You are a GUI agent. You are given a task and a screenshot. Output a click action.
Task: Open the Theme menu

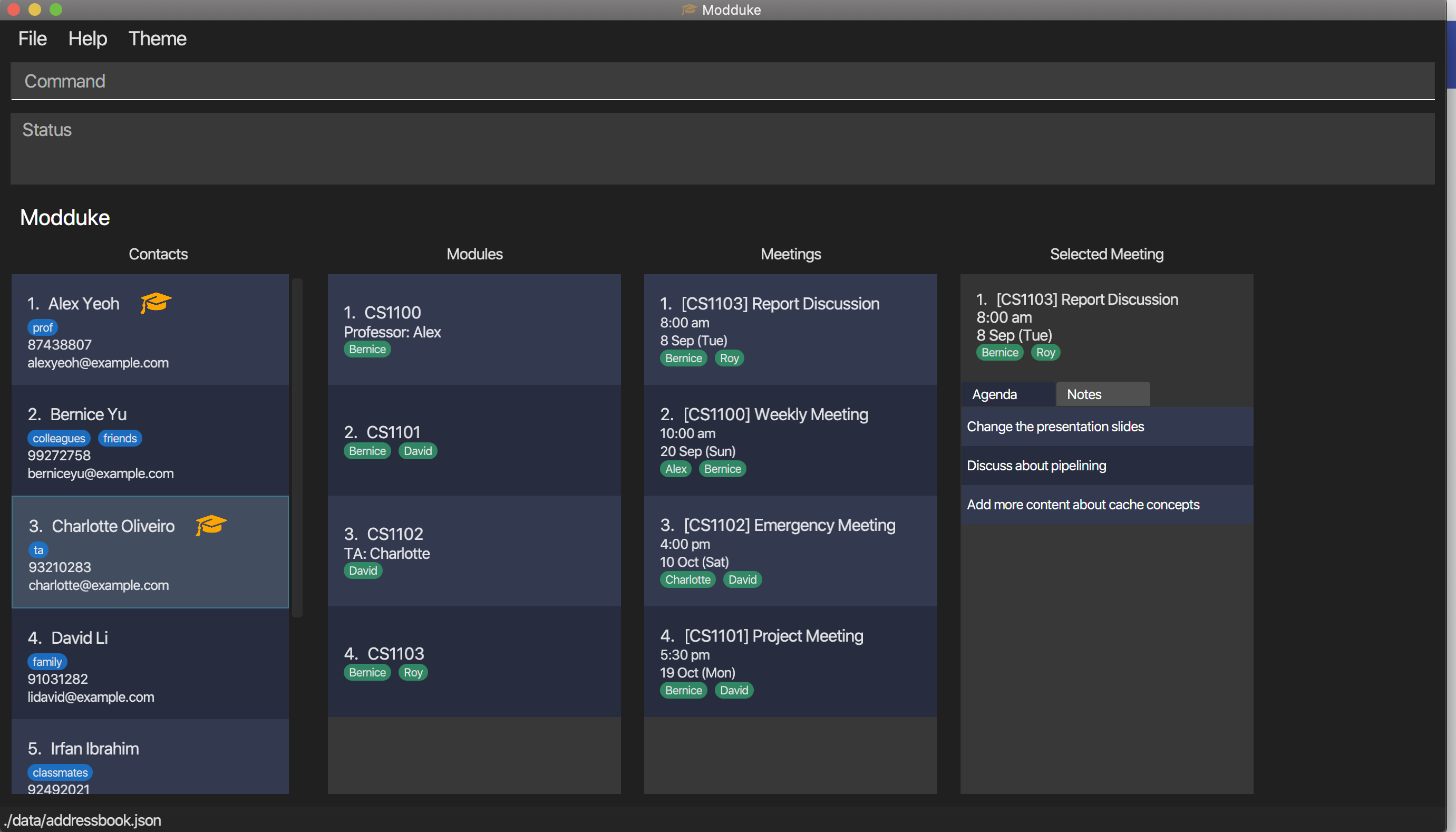(x=157, y=39)
